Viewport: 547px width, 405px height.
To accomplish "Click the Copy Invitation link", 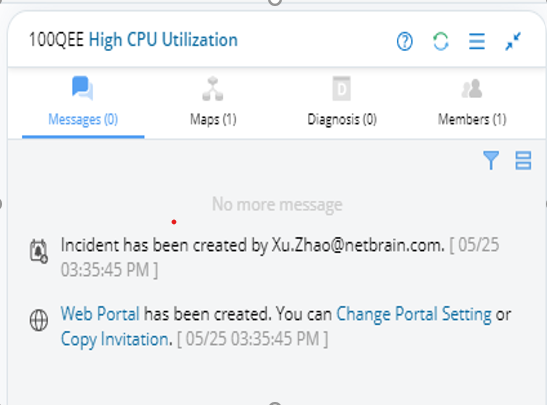I will click(117, 339).
